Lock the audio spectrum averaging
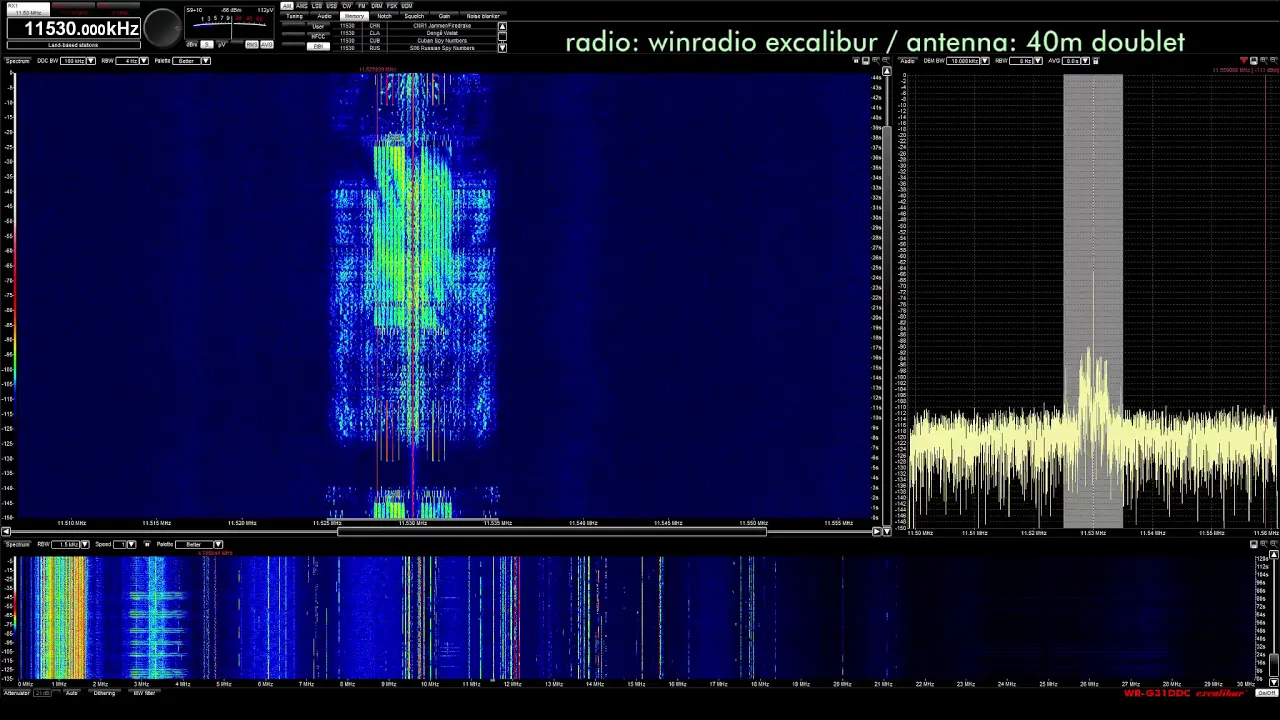The width and height of the screenshot is (1280, 720). [x=1096, y=61]
